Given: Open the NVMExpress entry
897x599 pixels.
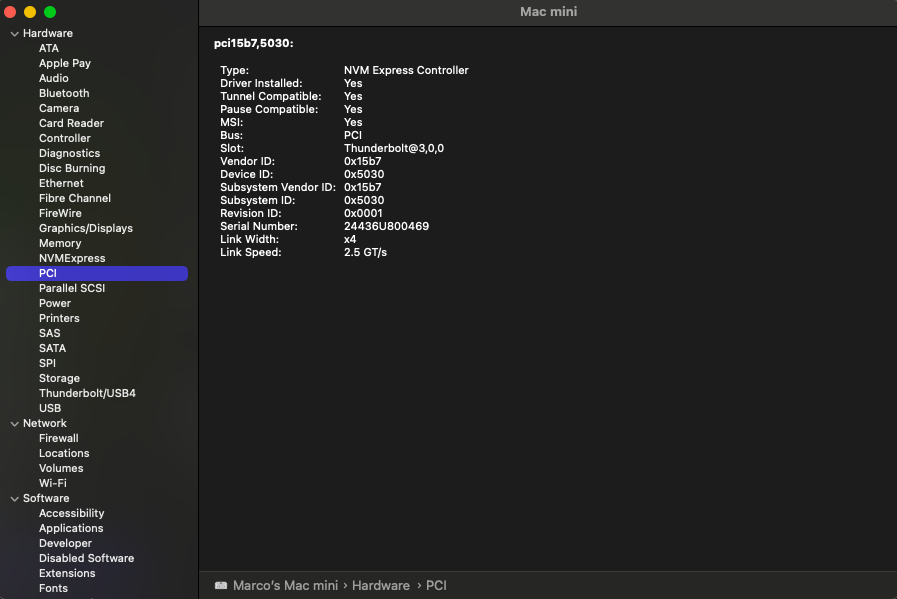Looking at the screenshot, I should coord(72,258).
